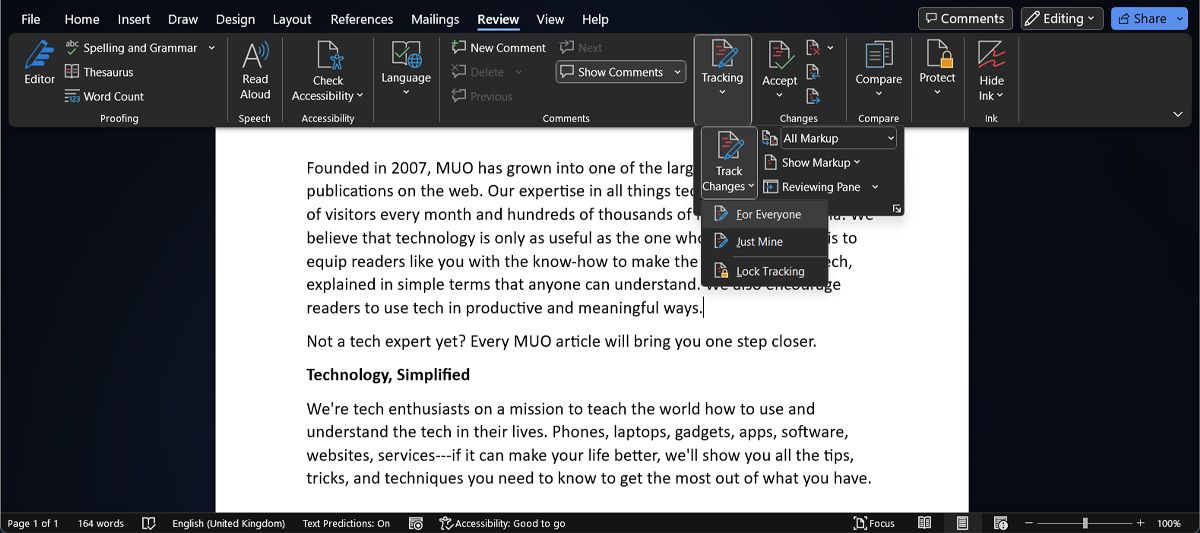Viewport: 1200px width, 533px height.
Task: Switch to Web Layout view
Action: (1000, 523)
